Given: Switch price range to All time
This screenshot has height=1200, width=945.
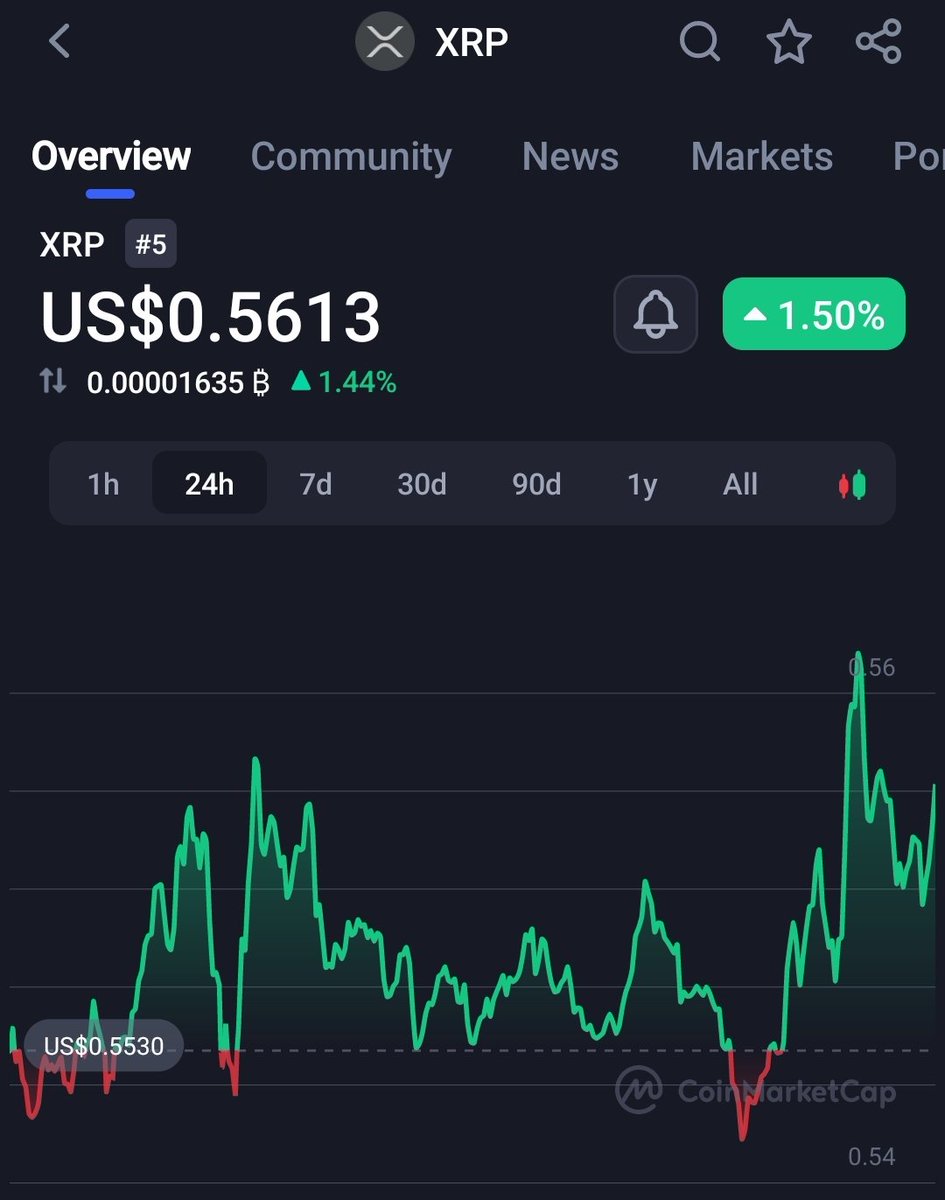Looking at the screenshot, I should (740, 484).
